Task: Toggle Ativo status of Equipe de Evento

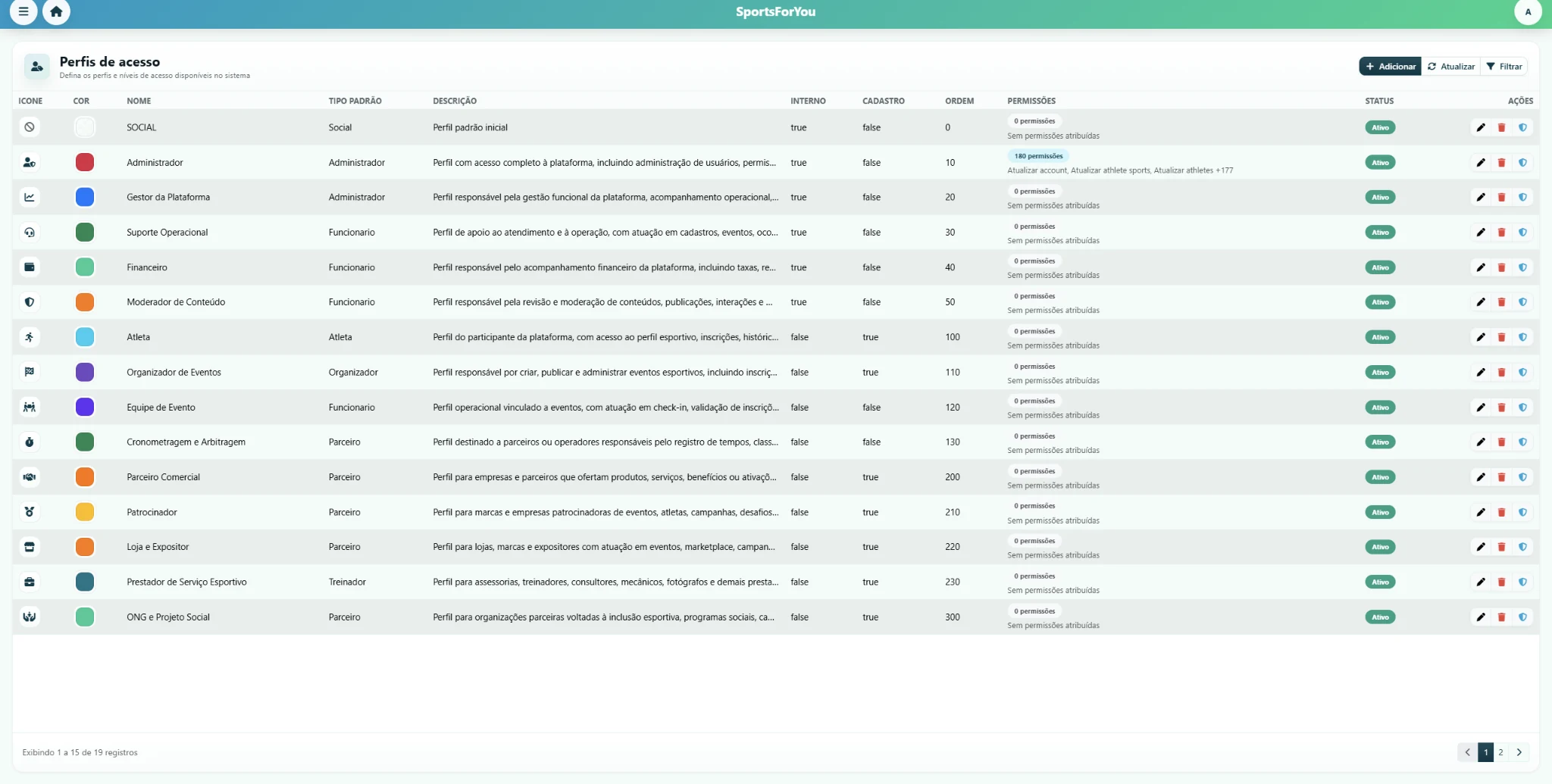Action: tap(1380, 408)
